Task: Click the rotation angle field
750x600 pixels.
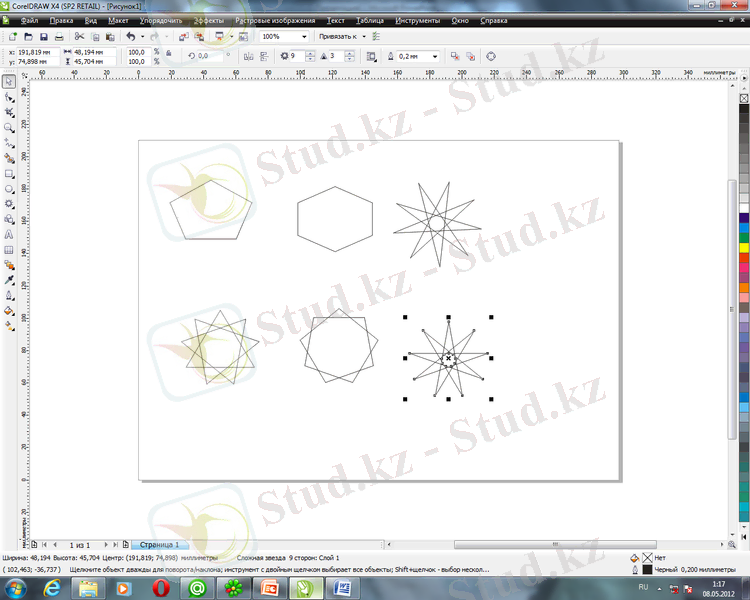Action: pos(210,56)
